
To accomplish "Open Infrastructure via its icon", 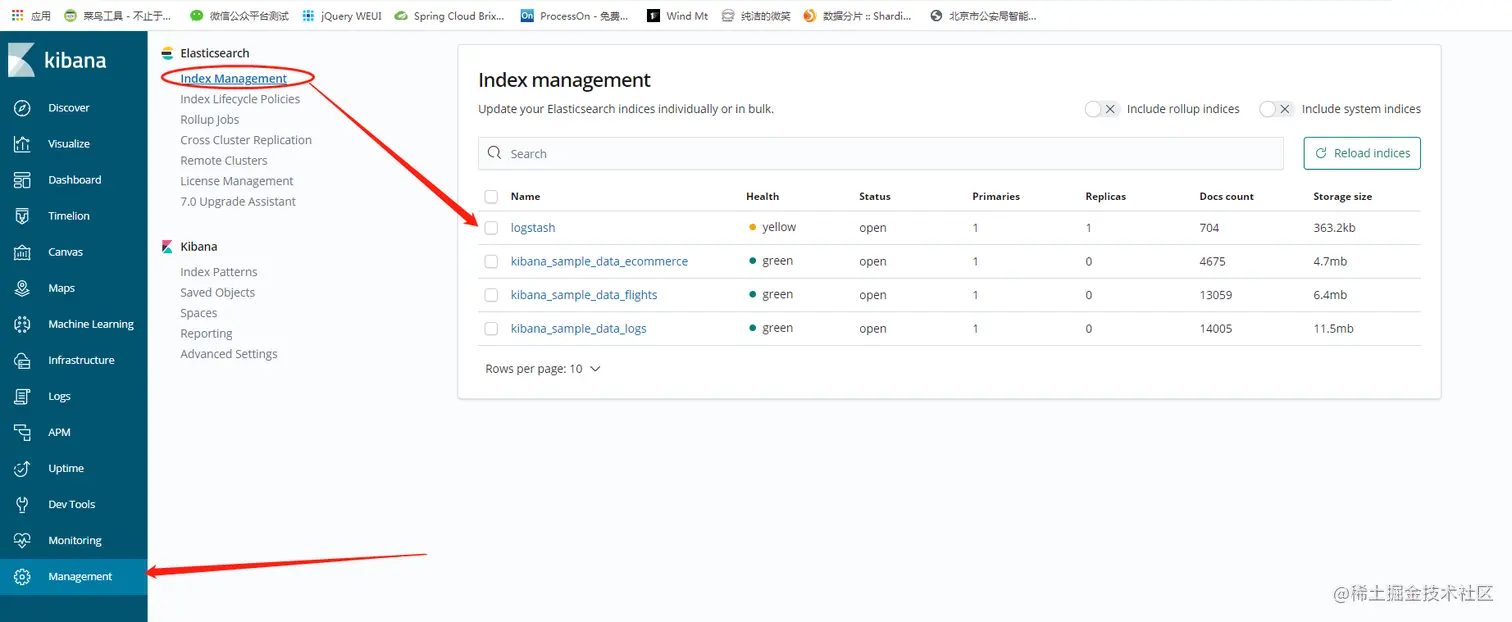I will [x=22, y=360].
